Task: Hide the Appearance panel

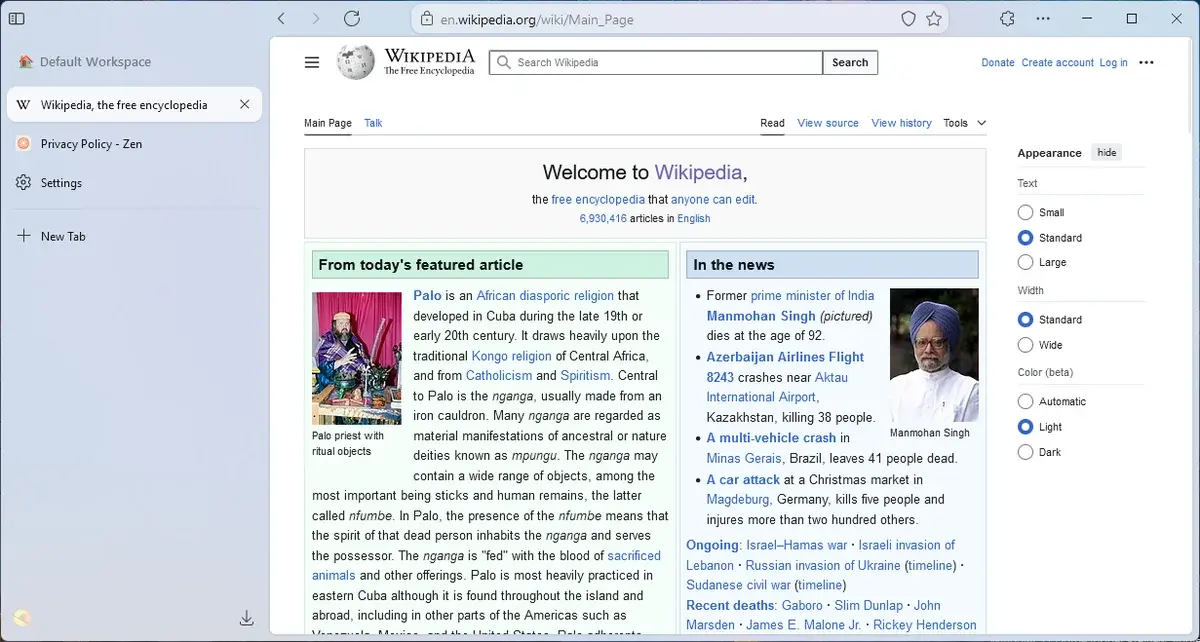Action: [1106, 152]
